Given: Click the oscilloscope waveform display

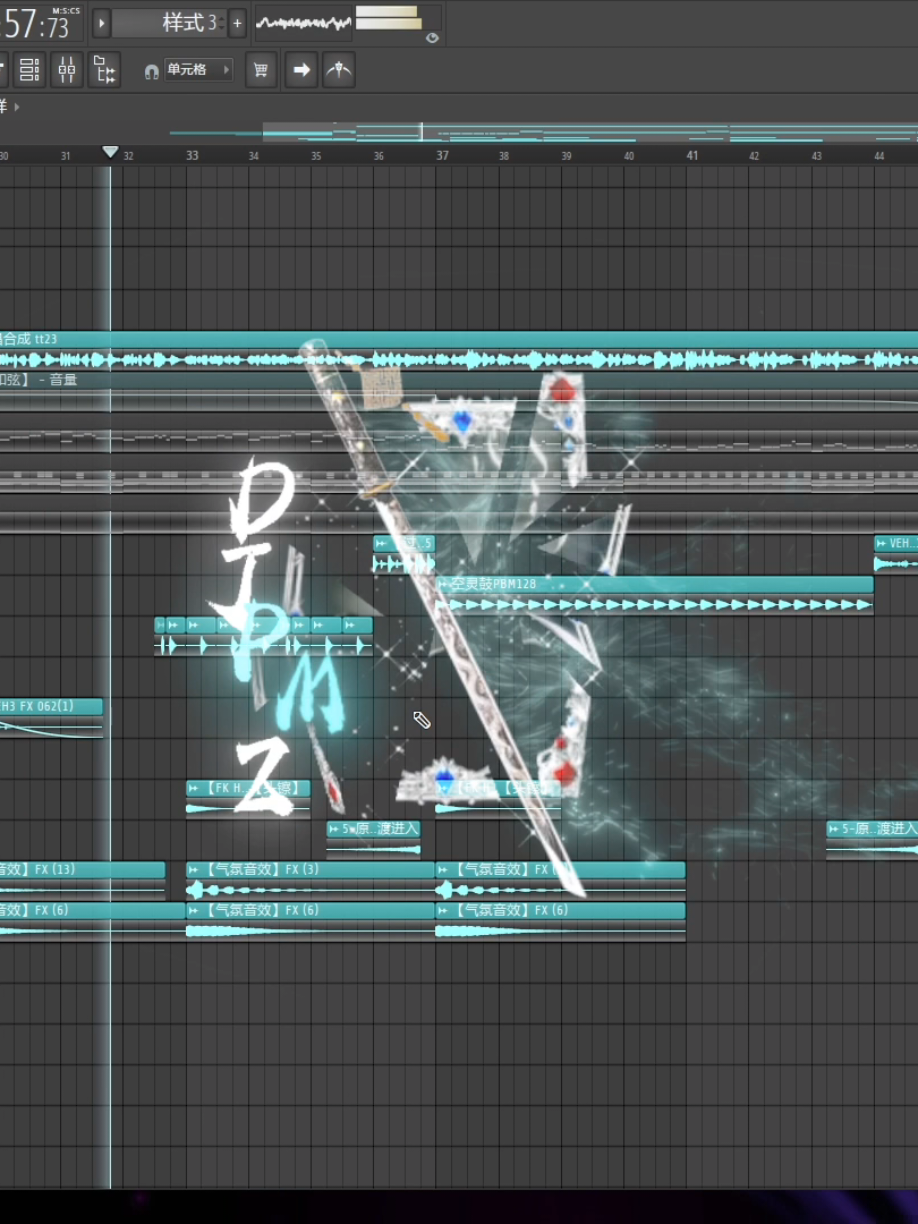Looking at the screenshot, I should click(x=304, y=22).
